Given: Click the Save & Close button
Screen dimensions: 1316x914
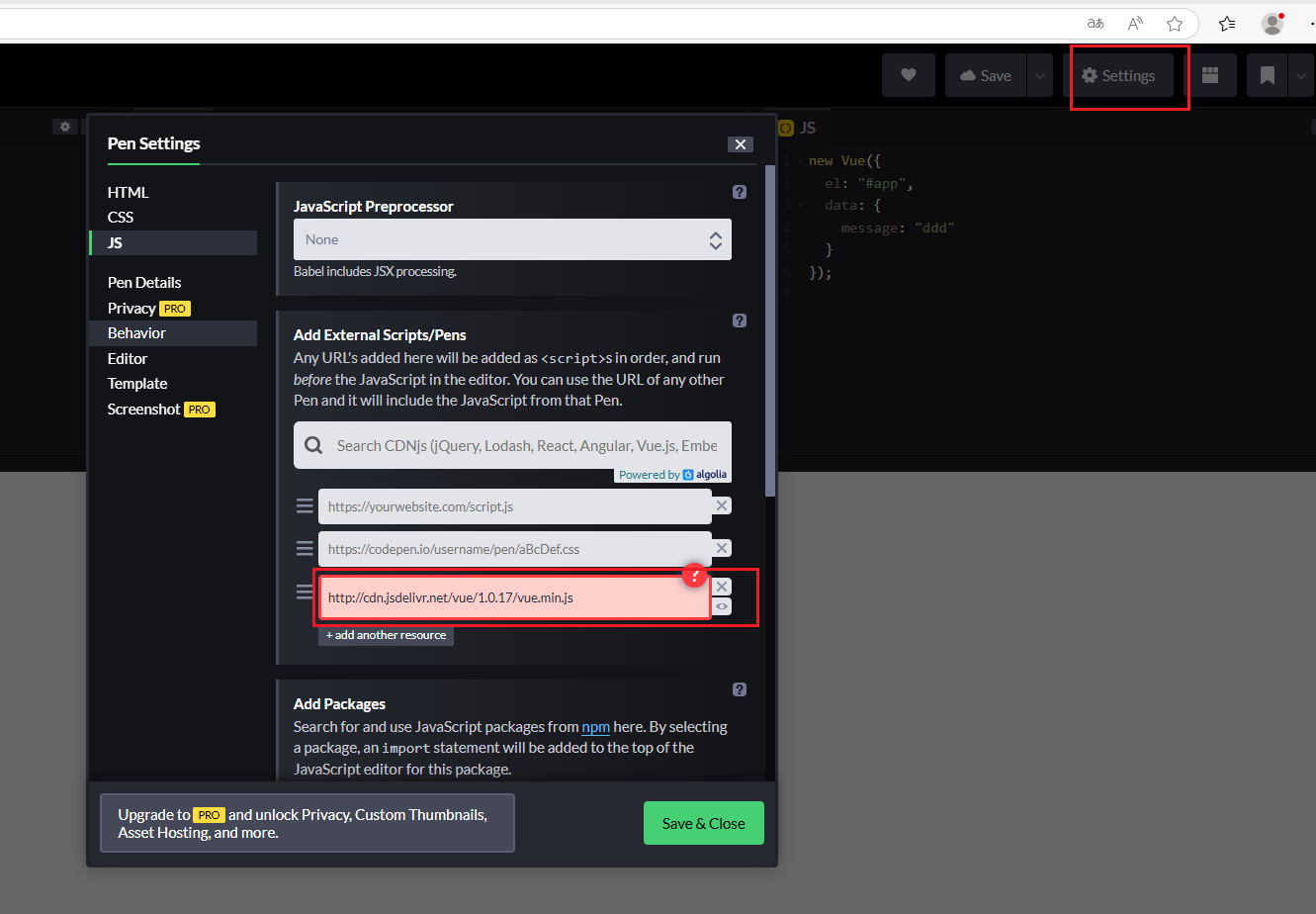Looking at the screenshot, I should coord(704,823).
